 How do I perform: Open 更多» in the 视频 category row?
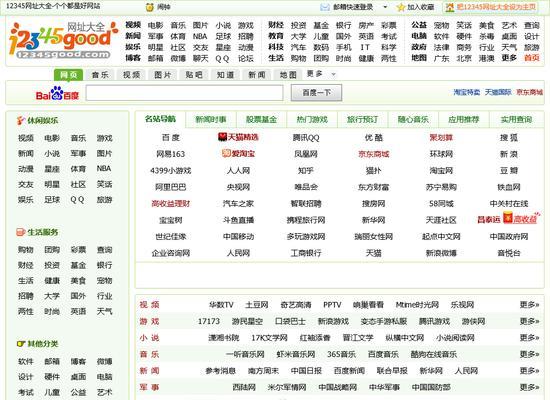[x=529, y=305]
